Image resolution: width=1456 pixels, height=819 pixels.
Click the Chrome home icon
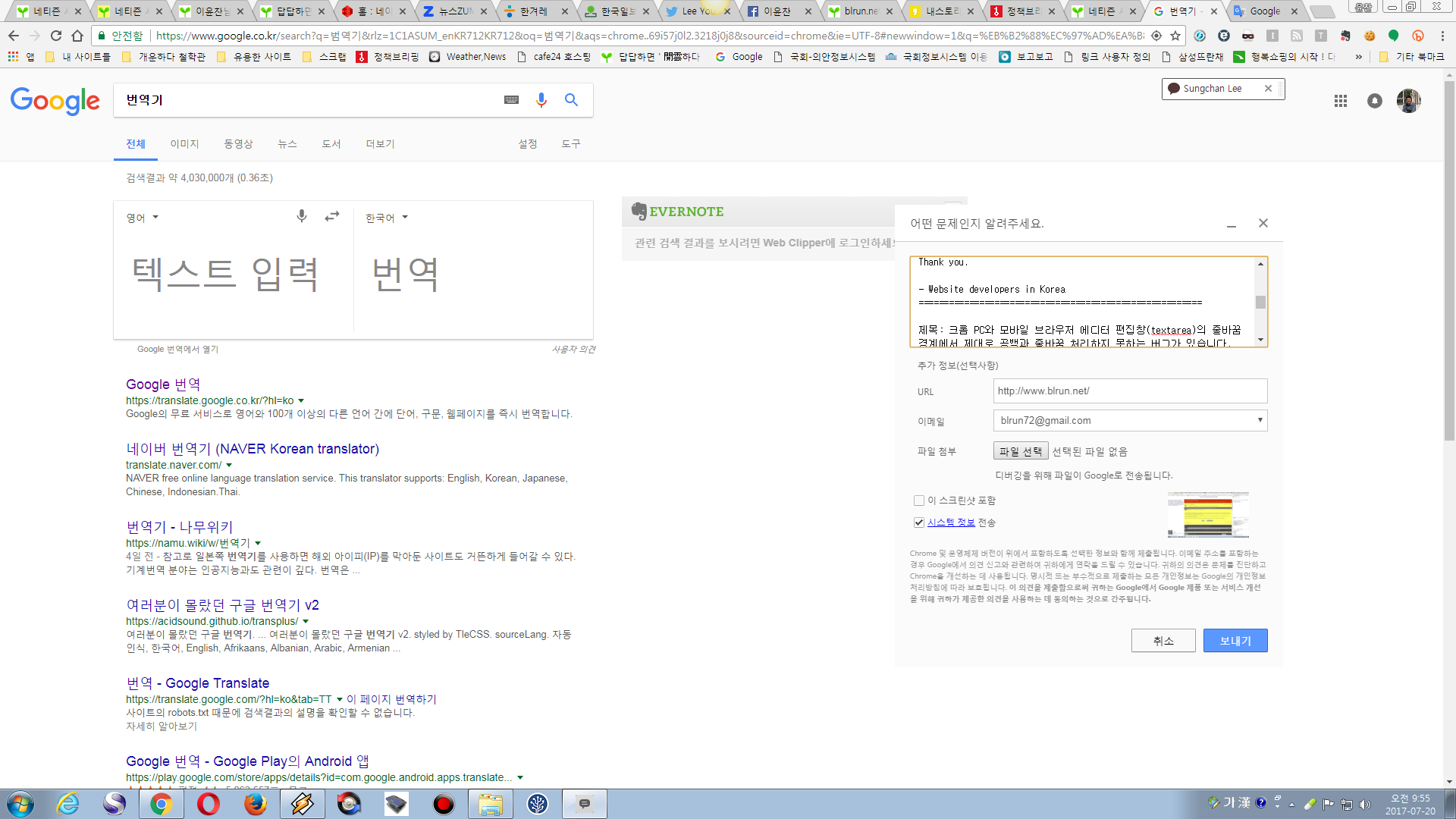click(x=77, y=36)
